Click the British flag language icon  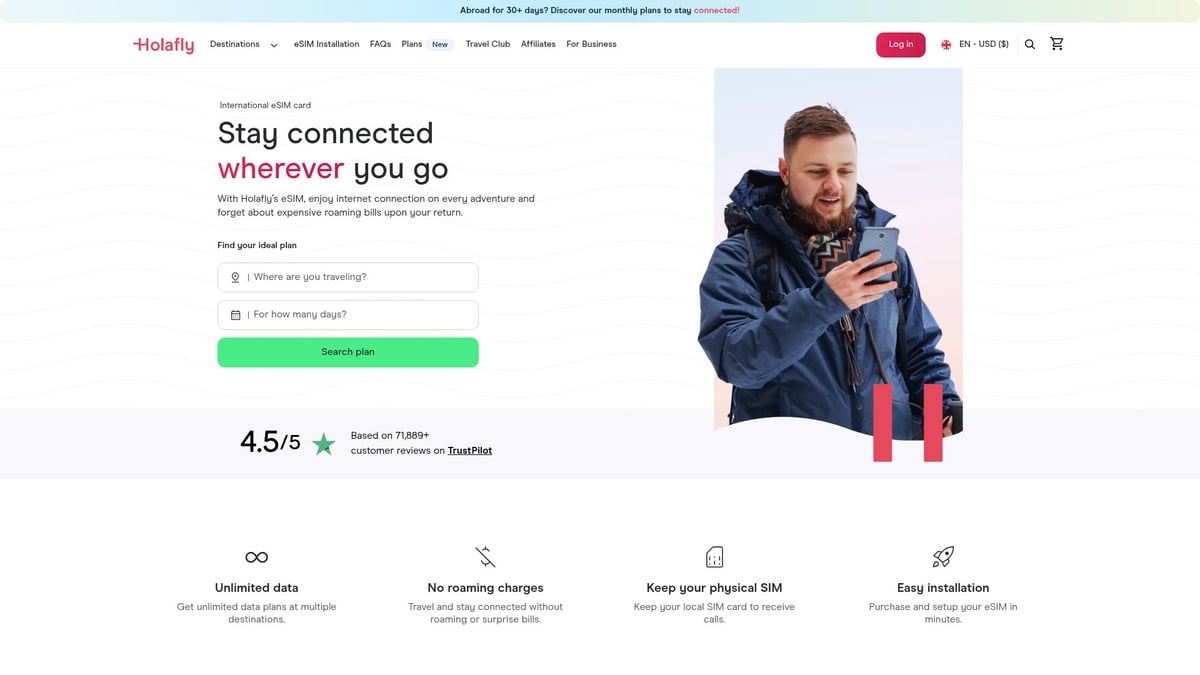[945, 44]
